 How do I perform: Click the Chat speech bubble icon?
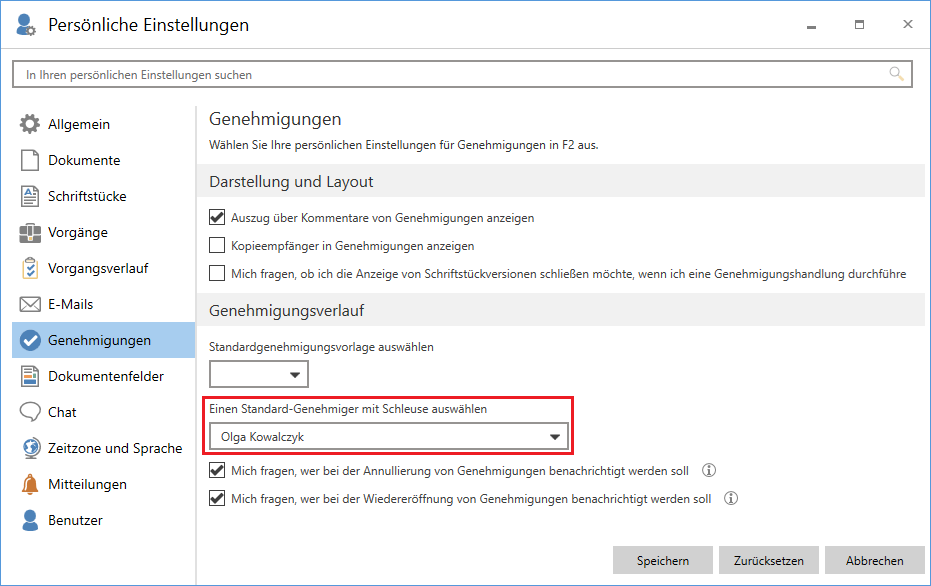pyautogui.click(x=30, y=413)
